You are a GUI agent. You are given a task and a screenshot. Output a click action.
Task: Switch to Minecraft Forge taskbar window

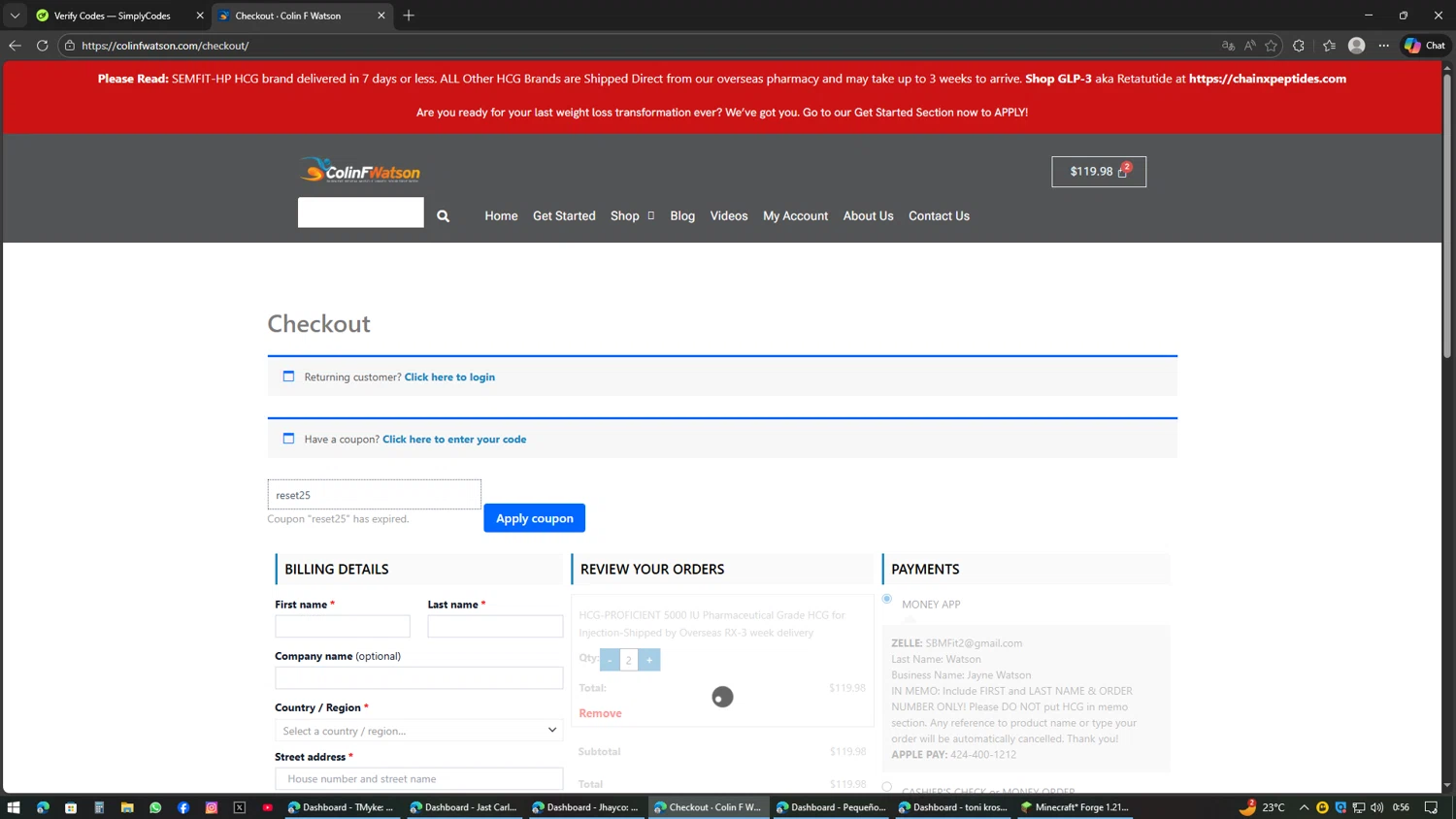tap(1075, 807)
